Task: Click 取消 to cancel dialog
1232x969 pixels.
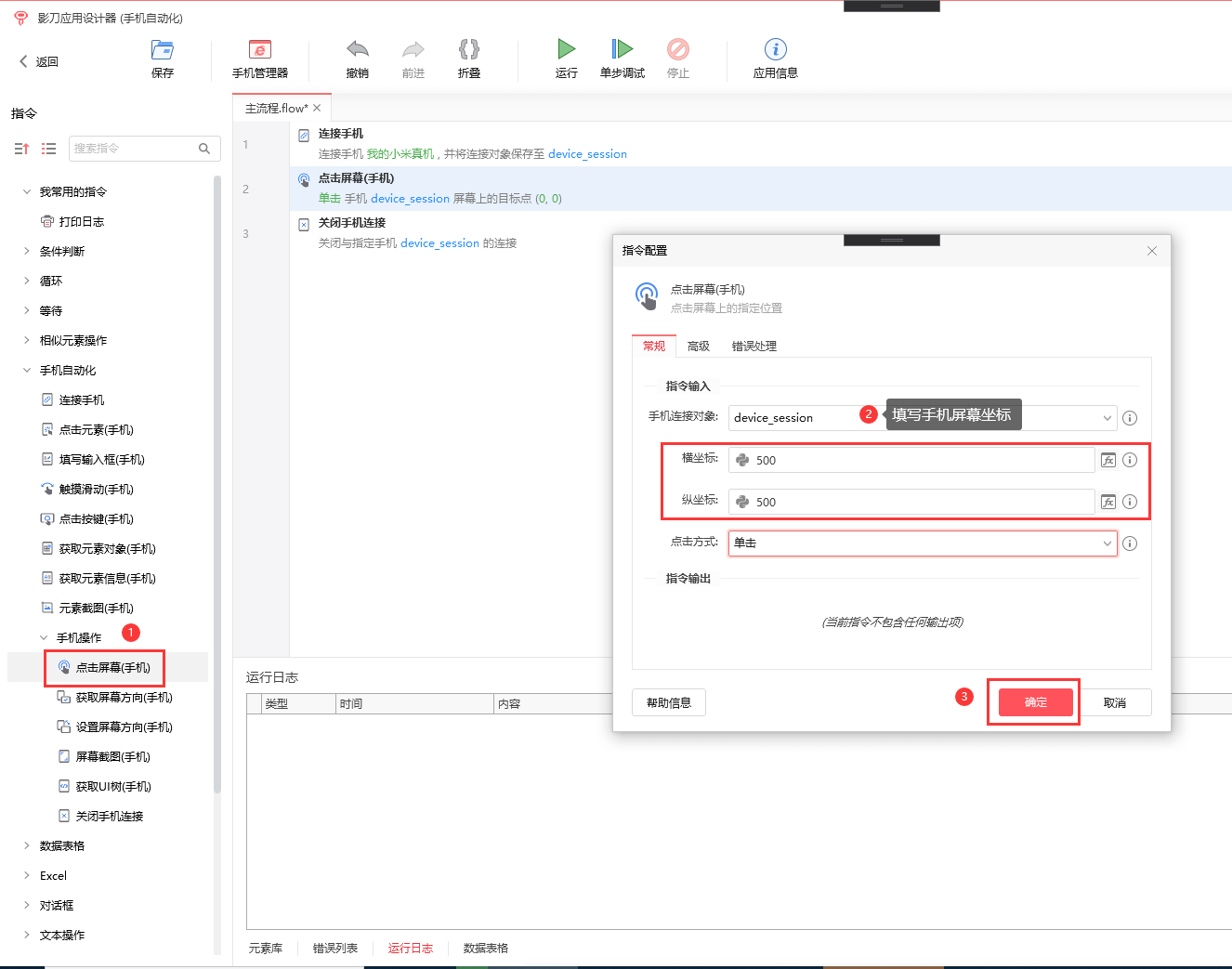Action: (x=1115, y=702)
